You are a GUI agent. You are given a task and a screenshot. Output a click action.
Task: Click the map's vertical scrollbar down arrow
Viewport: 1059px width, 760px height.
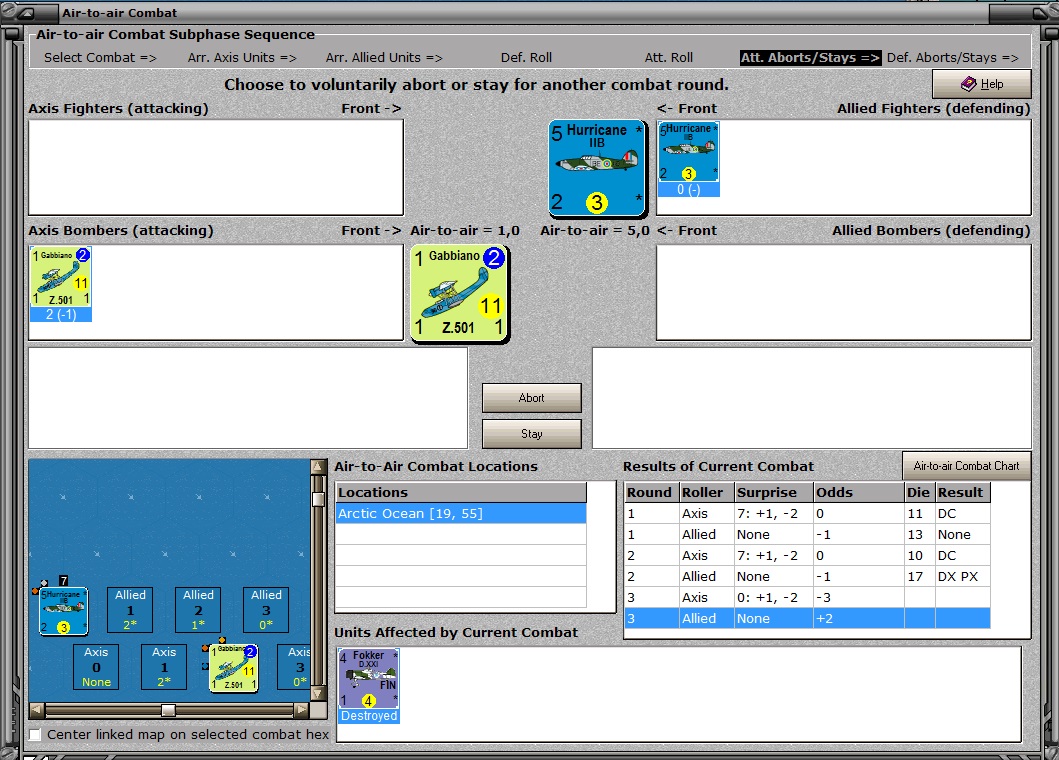point(318,694)
